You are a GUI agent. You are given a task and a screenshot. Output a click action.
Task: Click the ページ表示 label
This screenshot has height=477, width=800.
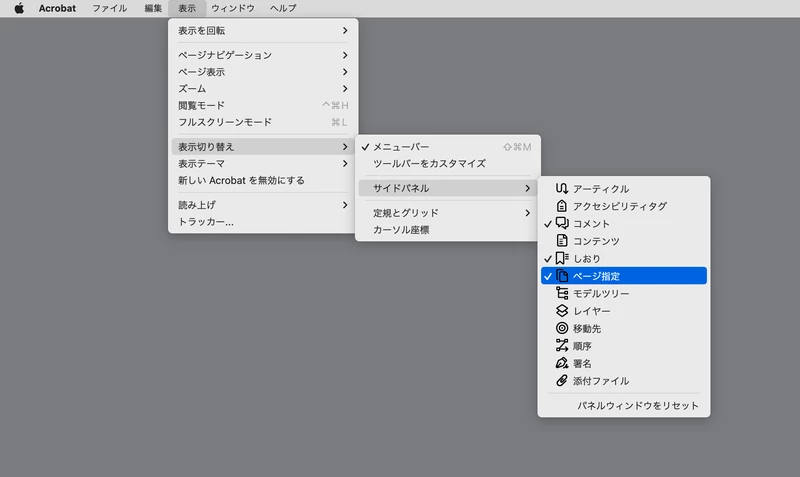coord(202,72)
